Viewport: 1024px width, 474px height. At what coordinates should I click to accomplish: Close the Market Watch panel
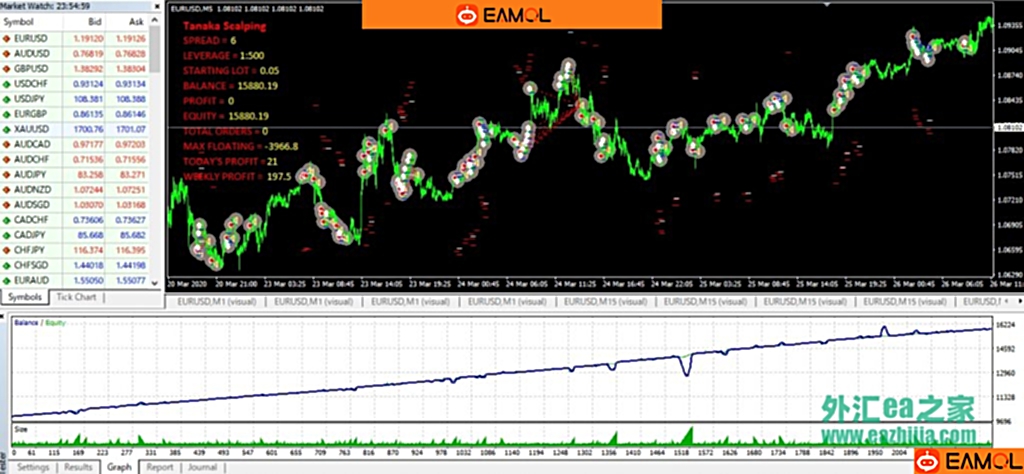[x=157, y=6]
